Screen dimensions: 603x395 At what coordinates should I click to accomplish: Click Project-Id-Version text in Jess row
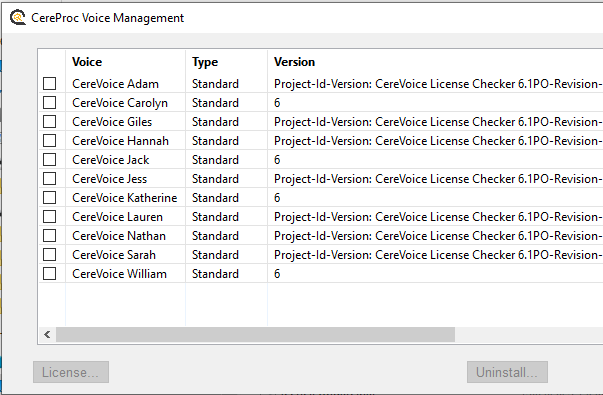pos(438,179)
